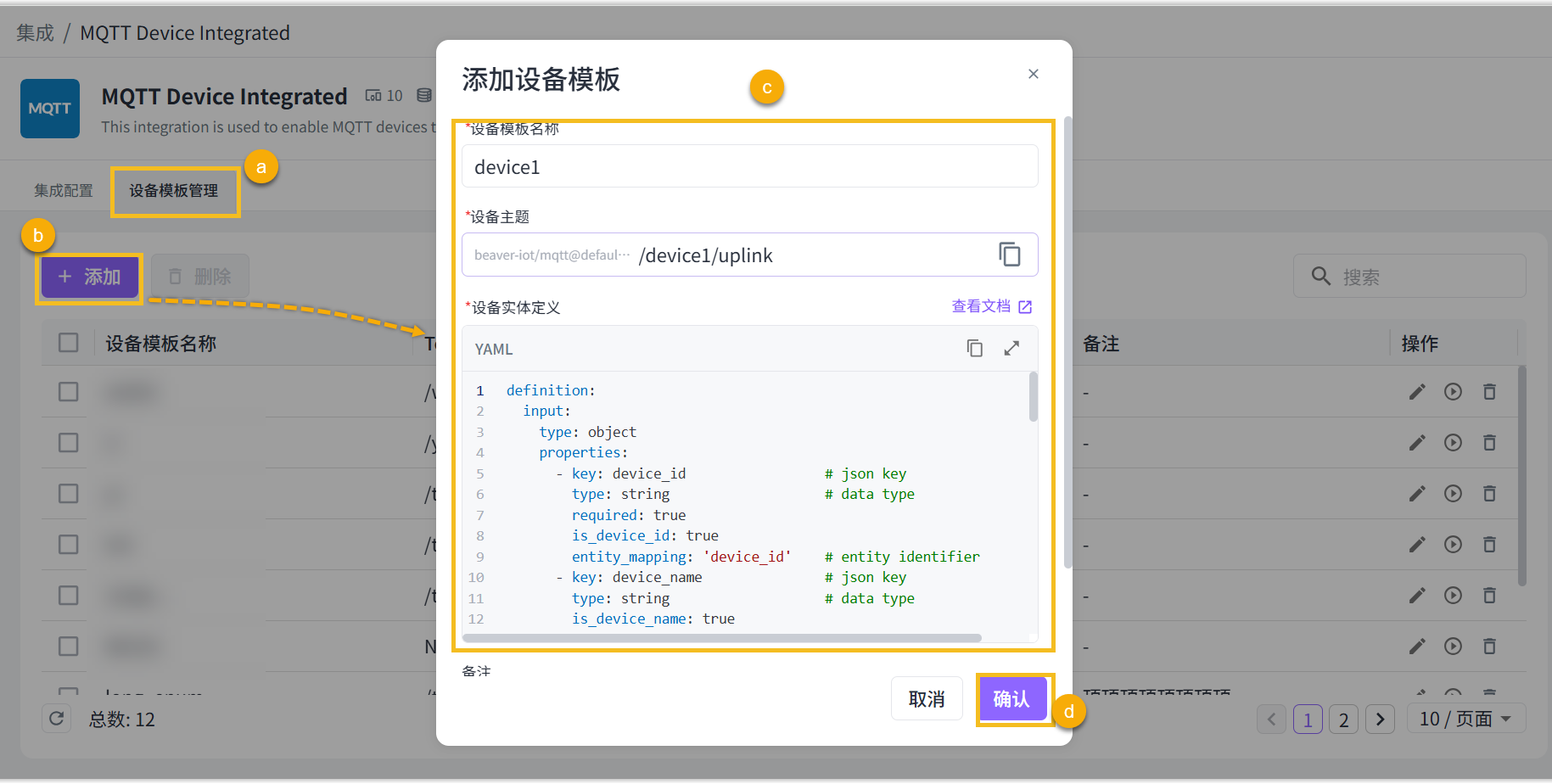Viewport: 1552px width, 784px height.
Task: Click the play test icon in the second row
Action: [1453, 443]
